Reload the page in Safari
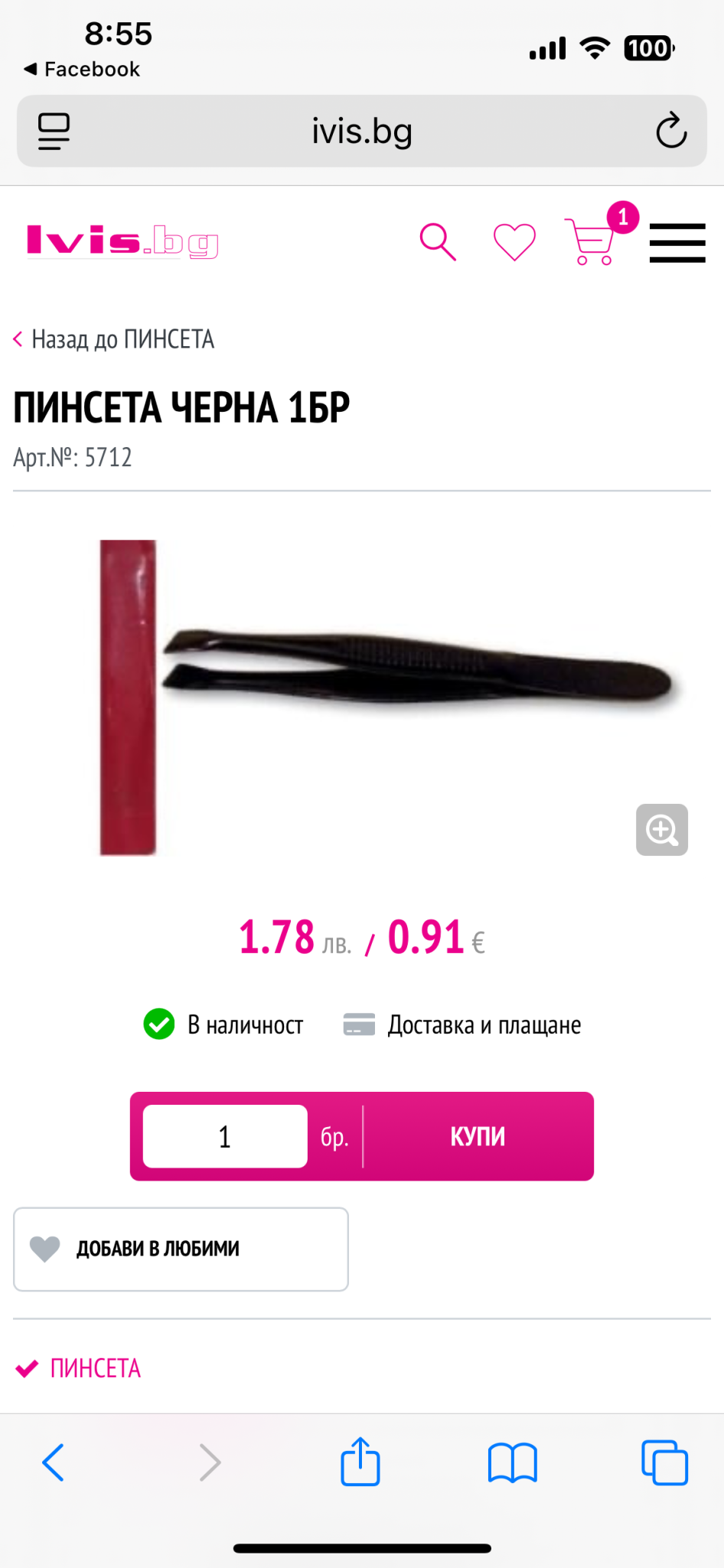 coord(671,131)
